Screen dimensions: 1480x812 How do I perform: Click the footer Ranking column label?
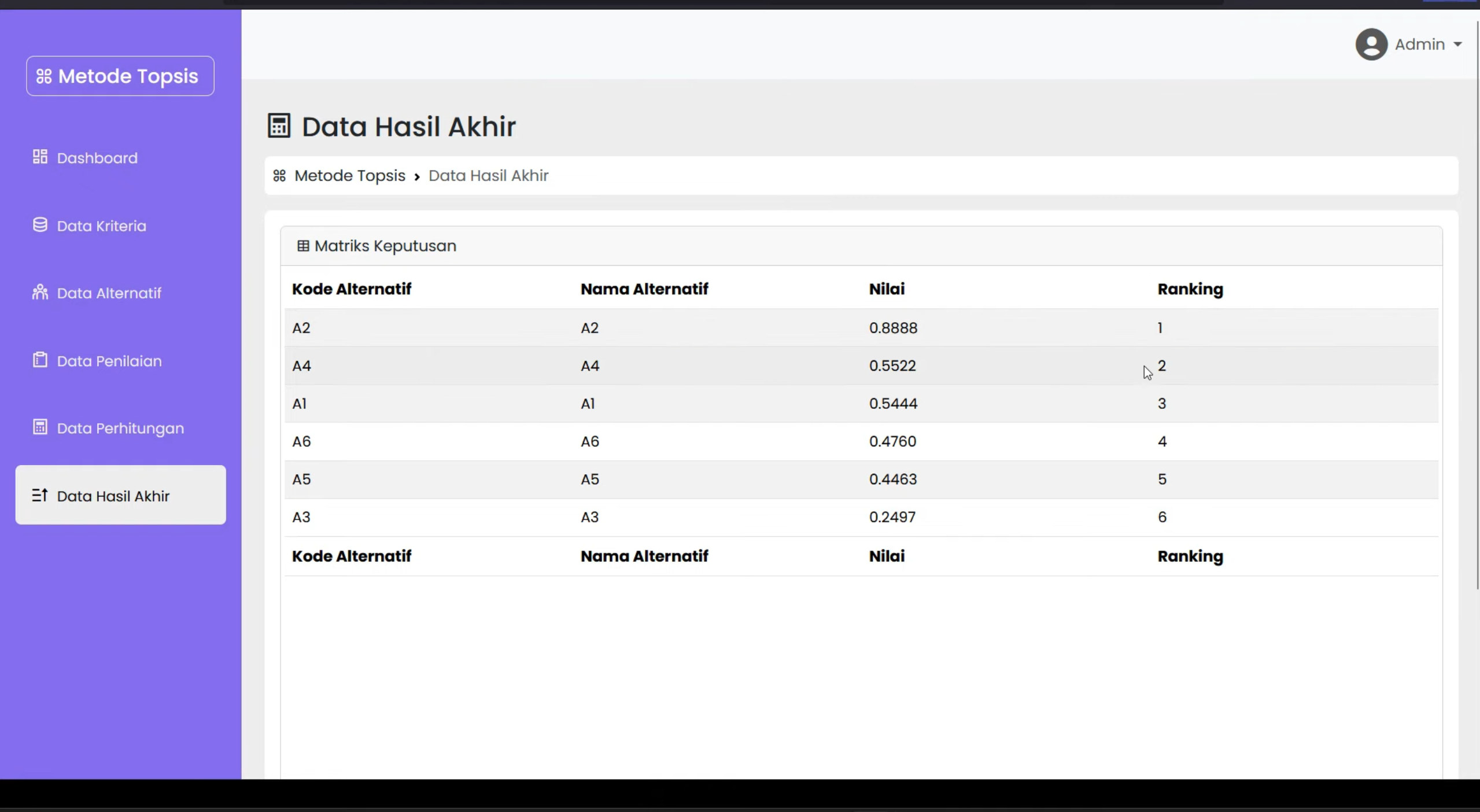(x=1190, y=556)
